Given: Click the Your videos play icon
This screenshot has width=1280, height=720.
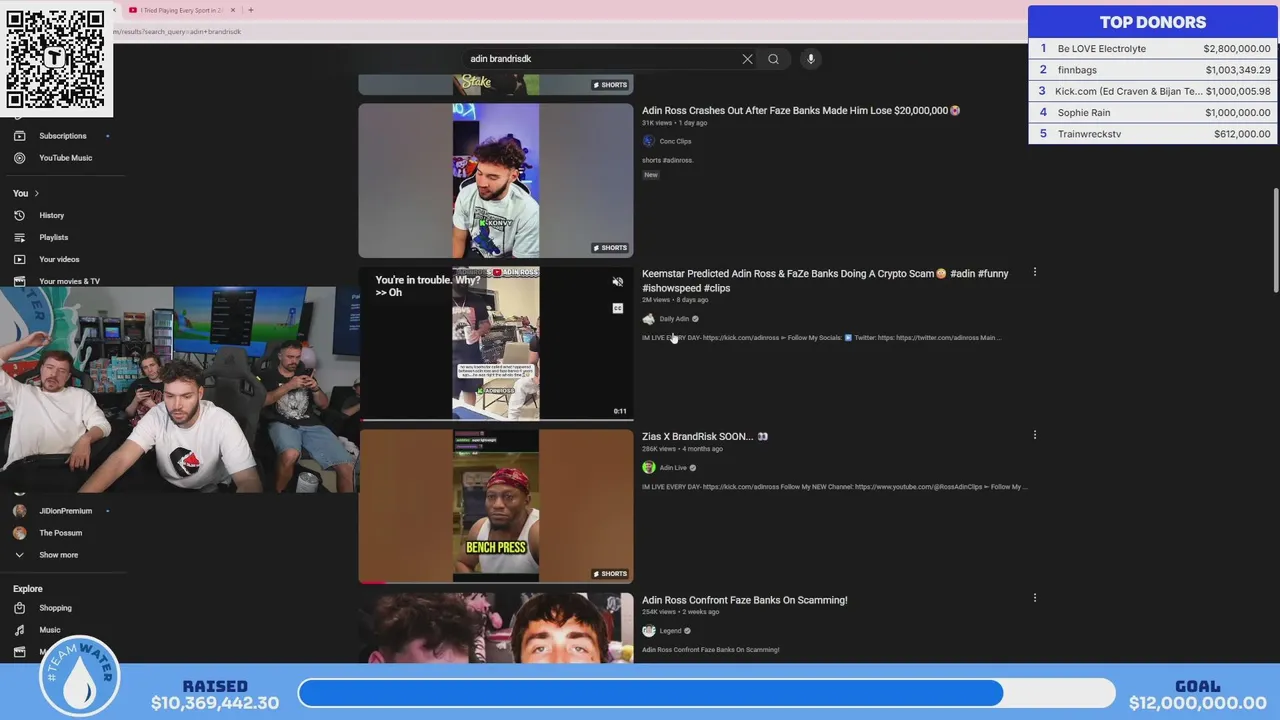Looking at the screenshot, I should coord(19,259).
